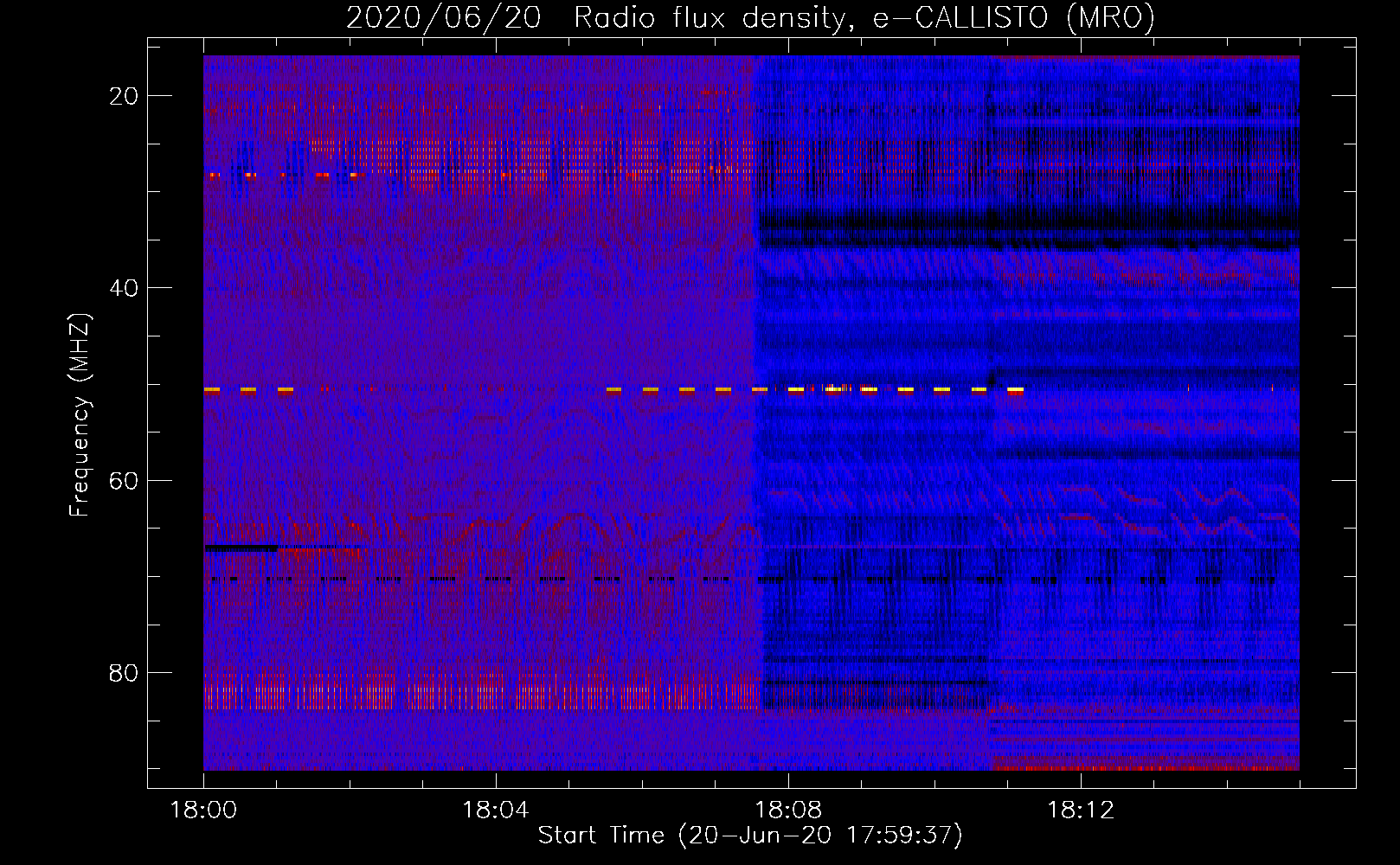Click the '20' frequency tick label

point(124,96)
